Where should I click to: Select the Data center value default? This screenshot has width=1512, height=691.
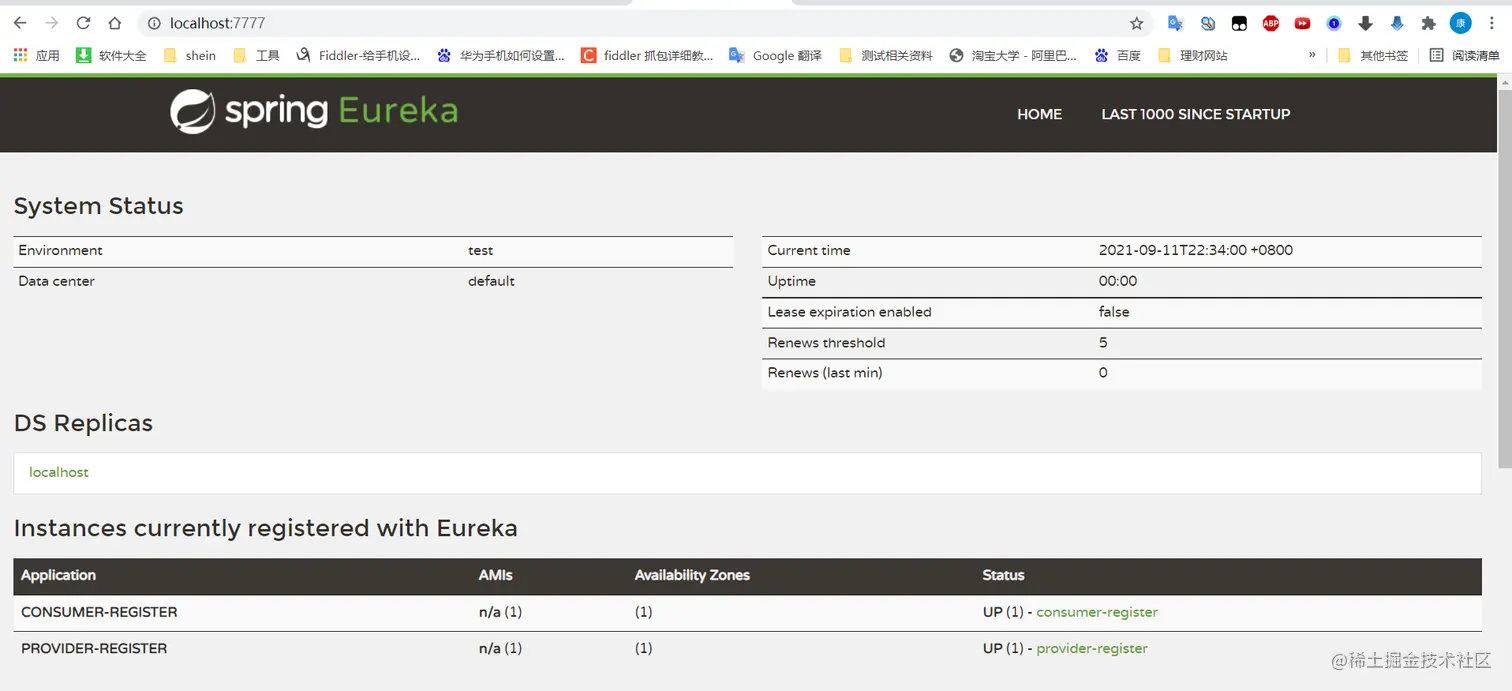click(491, 281)
